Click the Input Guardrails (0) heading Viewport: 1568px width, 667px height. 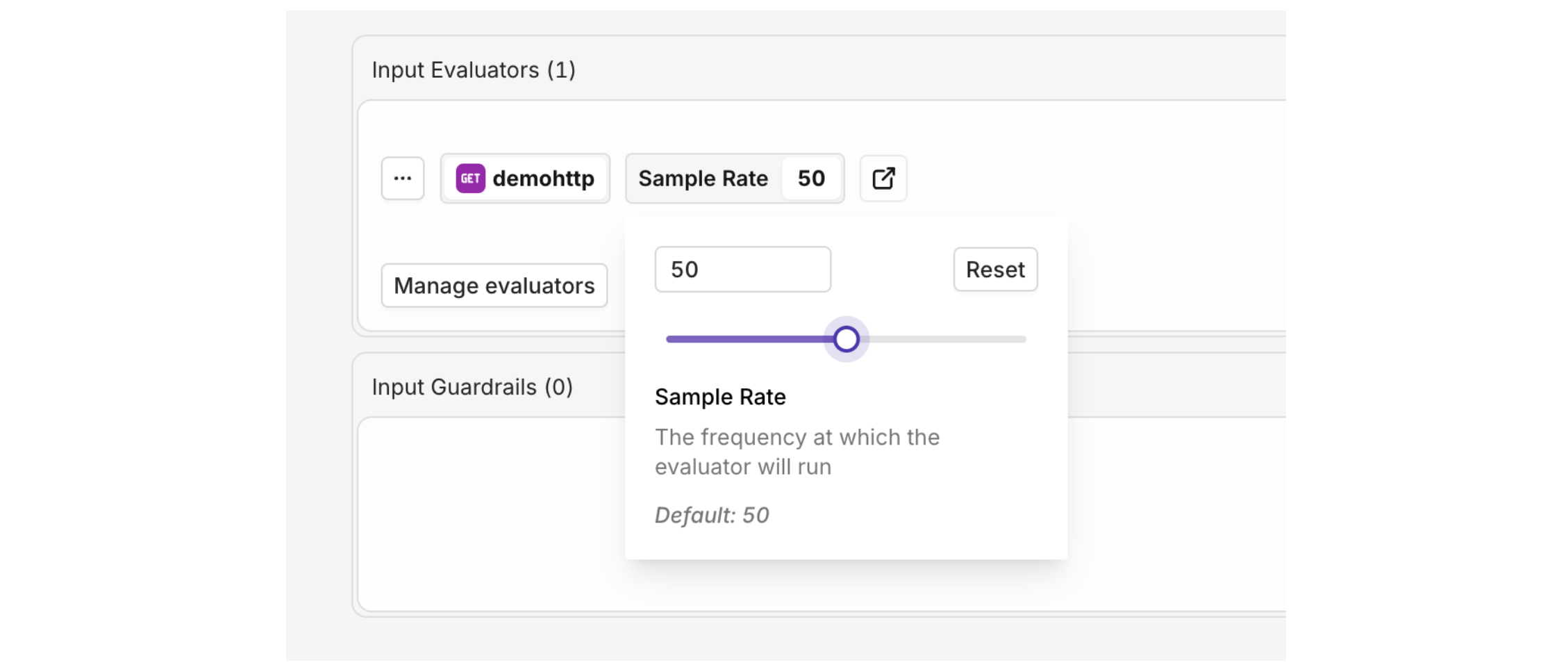click(472, 387)
